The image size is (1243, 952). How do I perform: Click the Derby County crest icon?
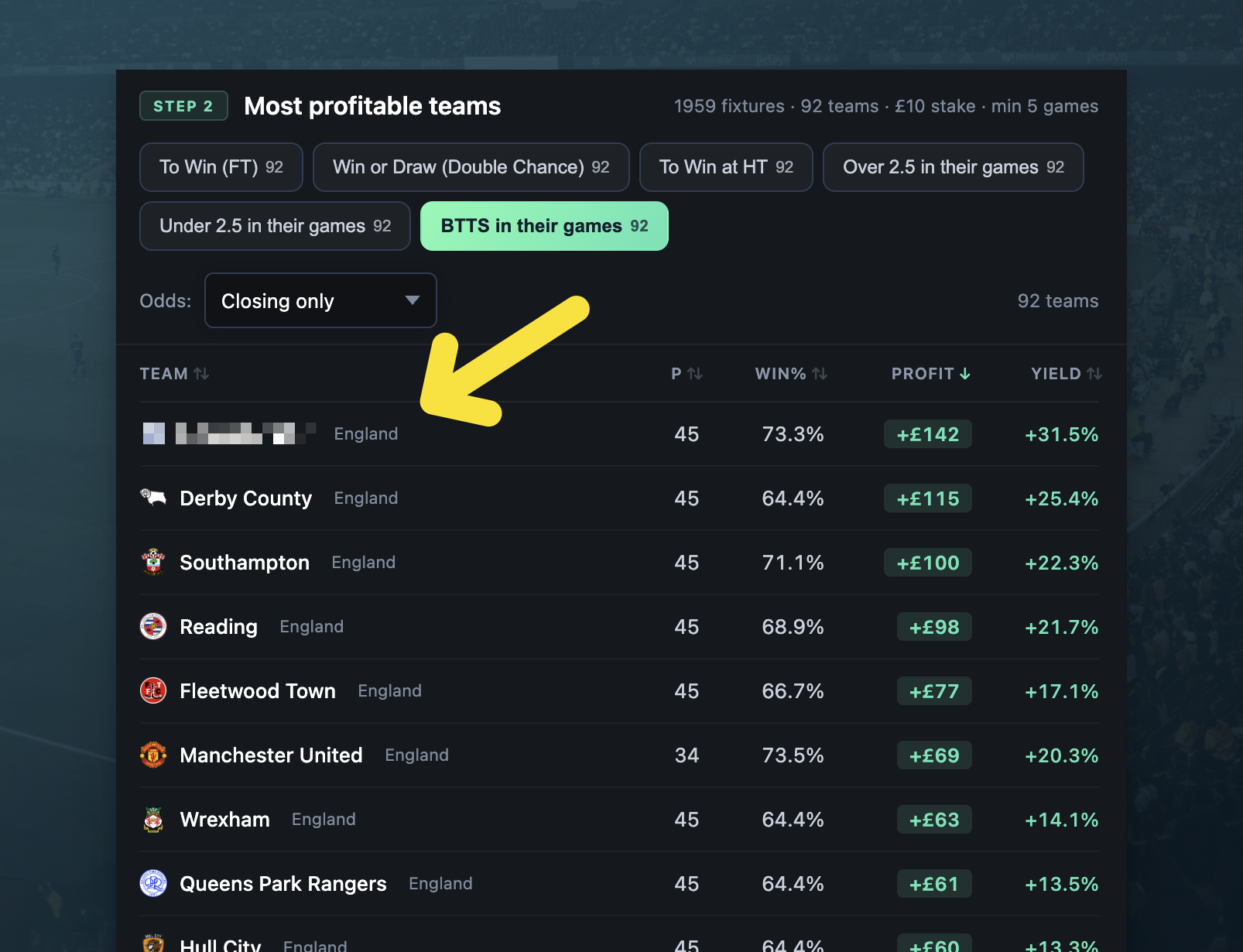point(153,498)
